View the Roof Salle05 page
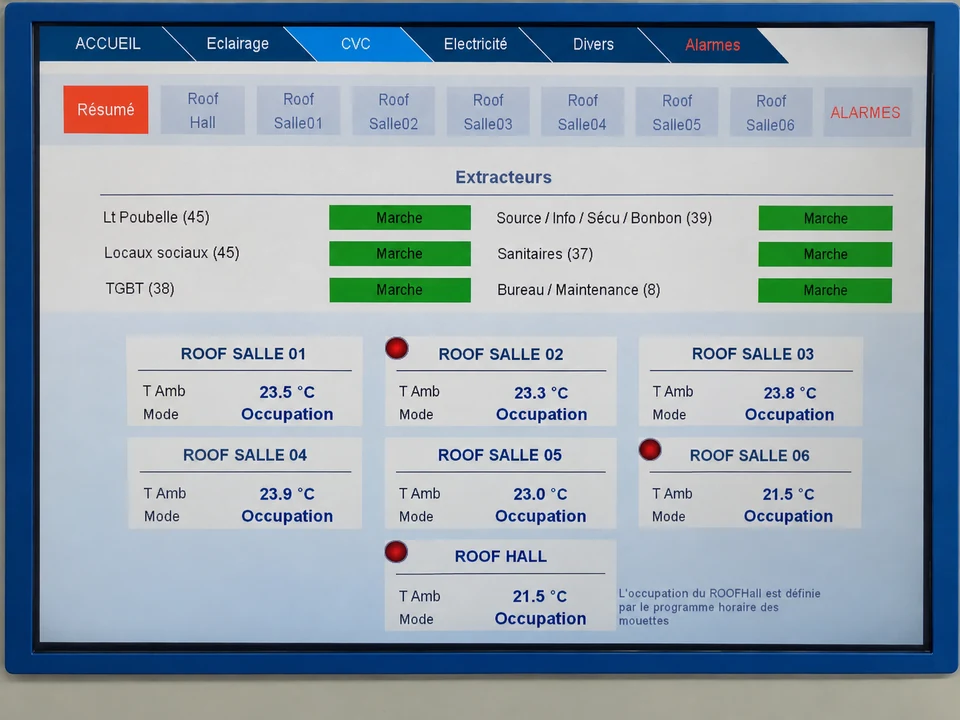 [x=677, y=112]
